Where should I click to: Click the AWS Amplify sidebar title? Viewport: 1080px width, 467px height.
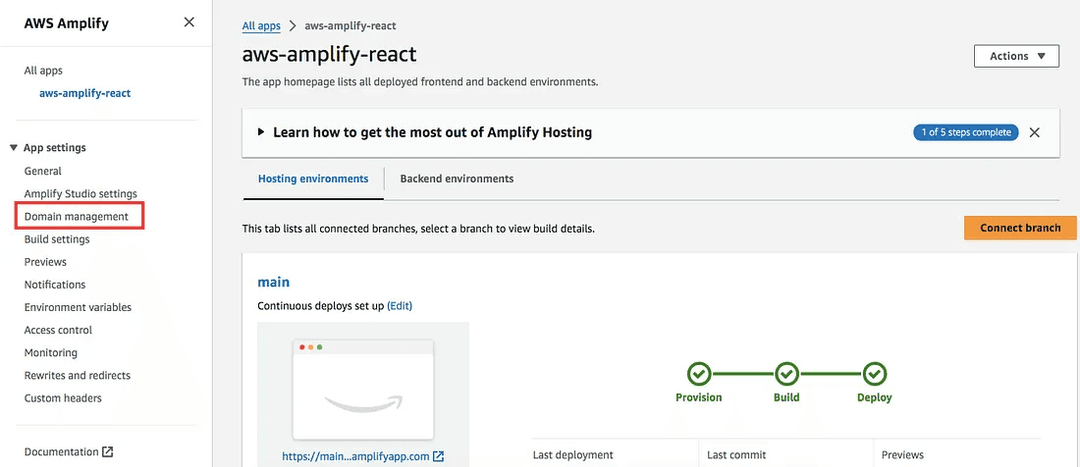click(x=66, y=23)
